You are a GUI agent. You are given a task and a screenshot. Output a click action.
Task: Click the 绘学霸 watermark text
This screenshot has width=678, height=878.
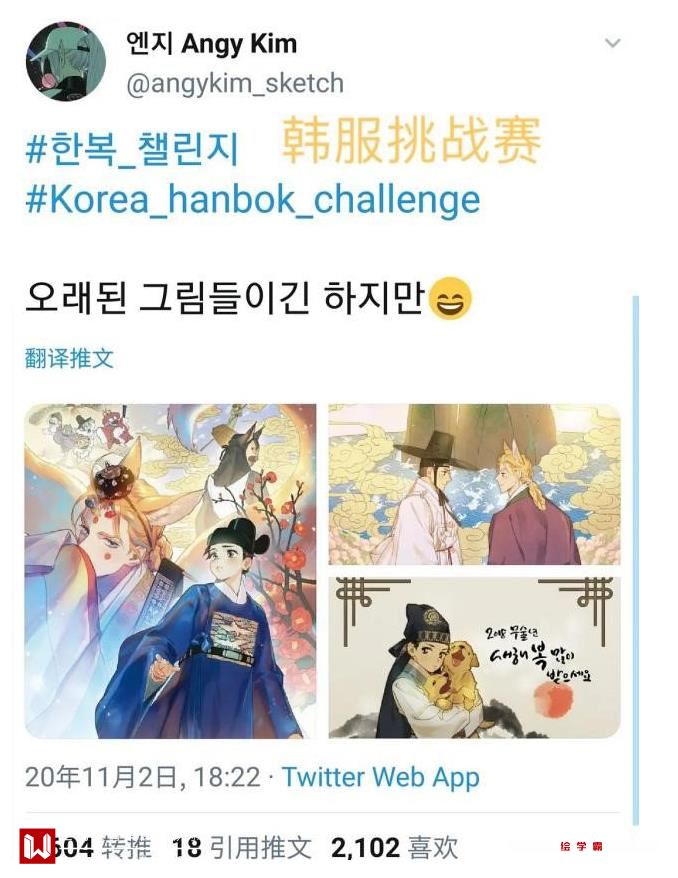coord(581,846)
